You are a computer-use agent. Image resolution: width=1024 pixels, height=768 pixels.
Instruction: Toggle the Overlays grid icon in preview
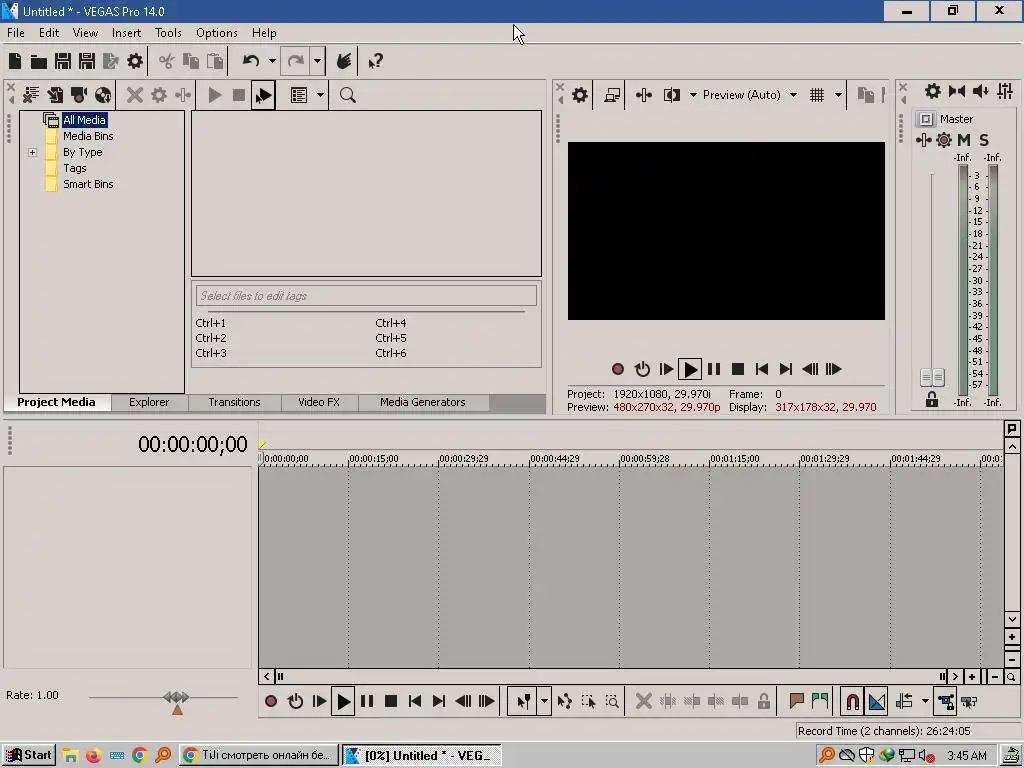coord(817,95)
